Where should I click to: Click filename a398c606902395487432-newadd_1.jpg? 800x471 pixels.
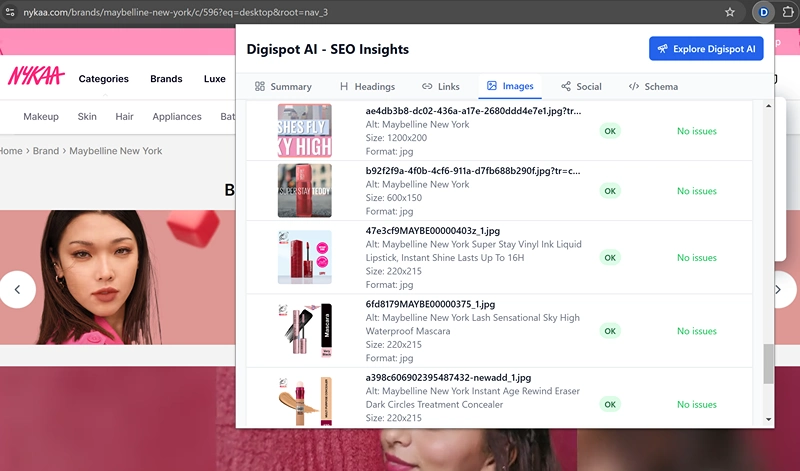click(448, 378)
